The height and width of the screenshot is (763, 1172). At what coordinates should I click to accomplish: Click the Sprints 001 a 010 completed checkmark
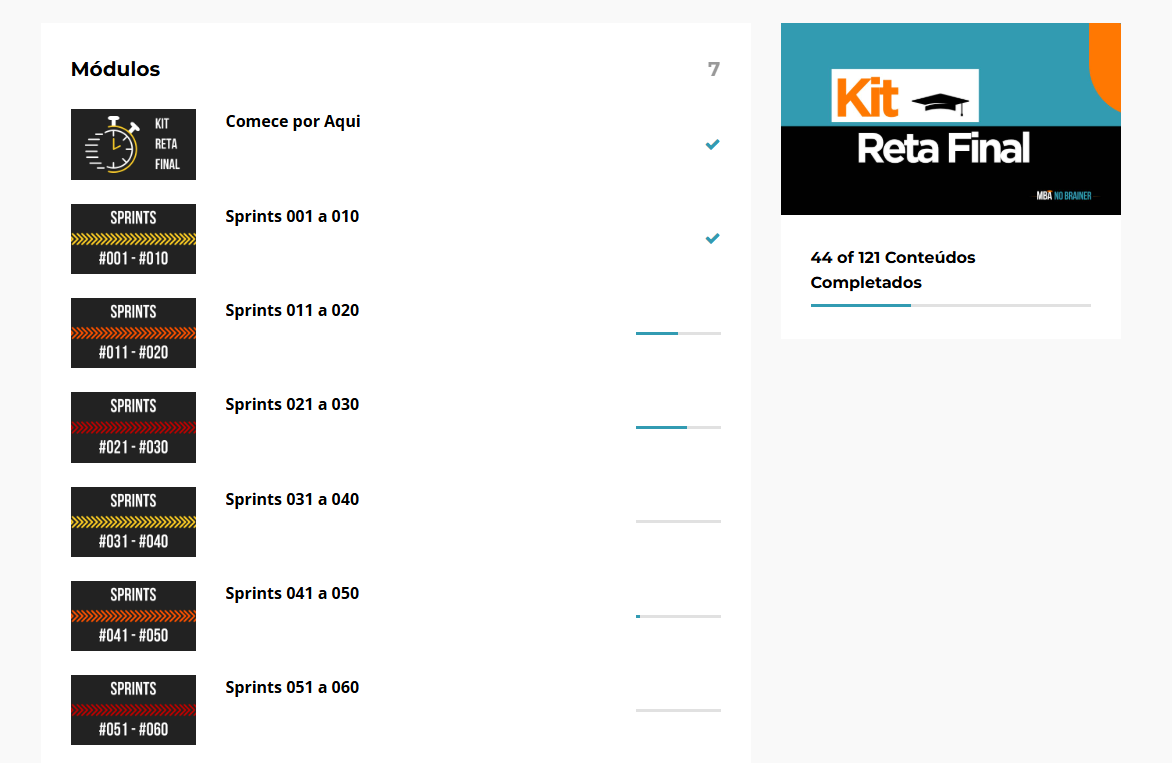point(712,239)
